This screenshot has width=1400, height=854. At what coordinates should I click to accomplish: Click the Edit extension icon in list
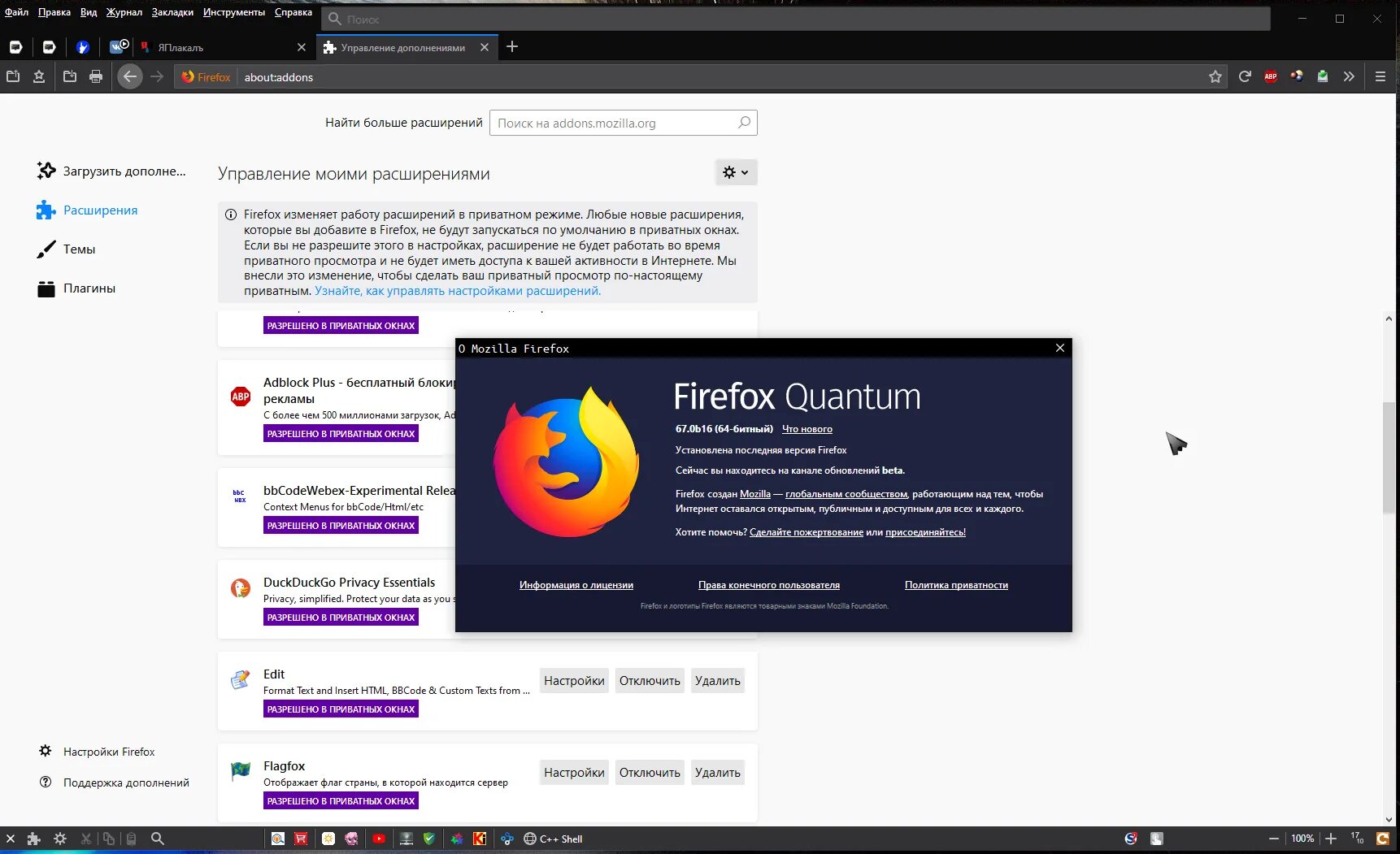click(x=241, y=679)
